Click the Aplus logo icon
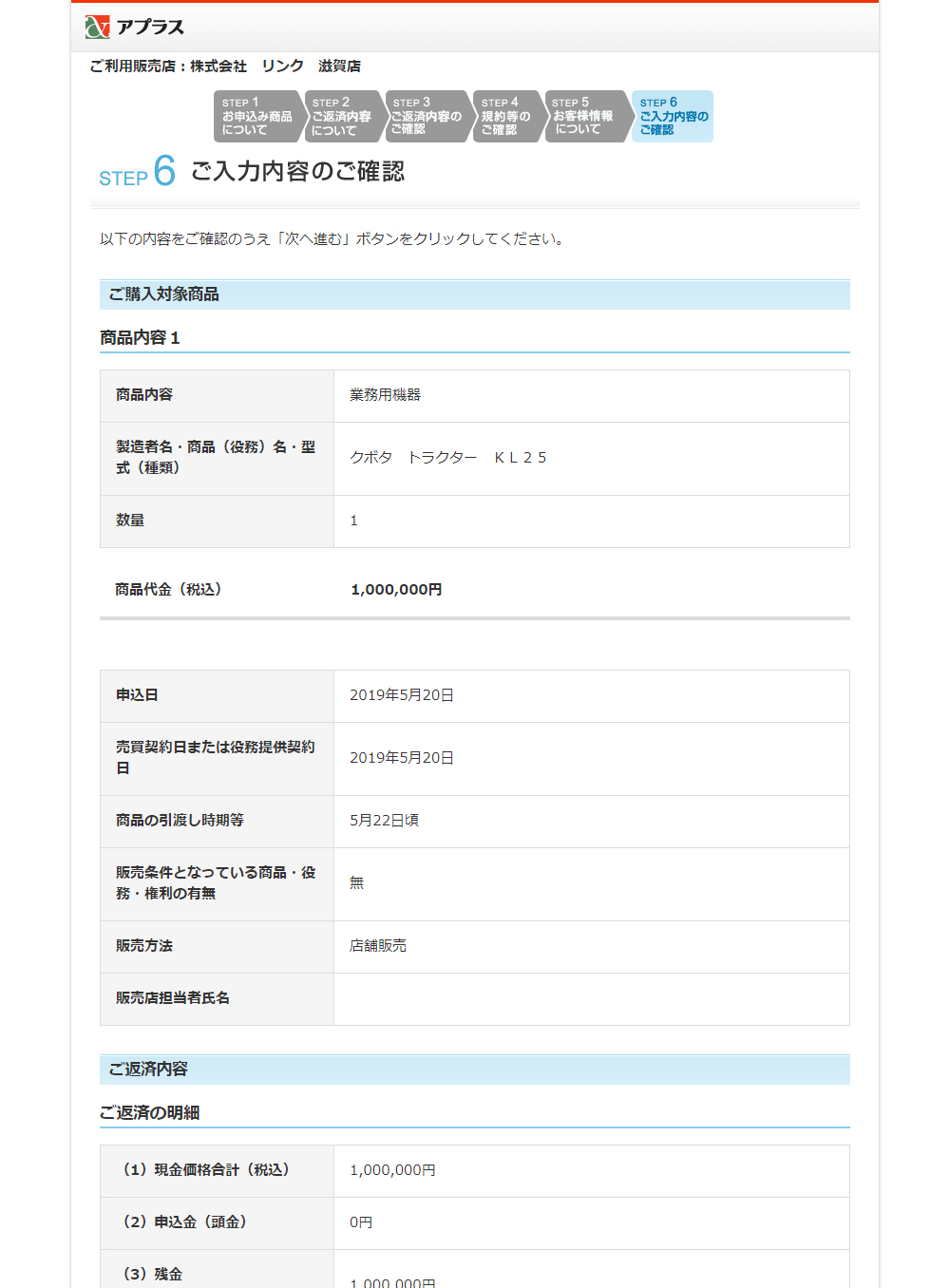This screenshot has height=1288, width=950. click(x=98, y=27)
